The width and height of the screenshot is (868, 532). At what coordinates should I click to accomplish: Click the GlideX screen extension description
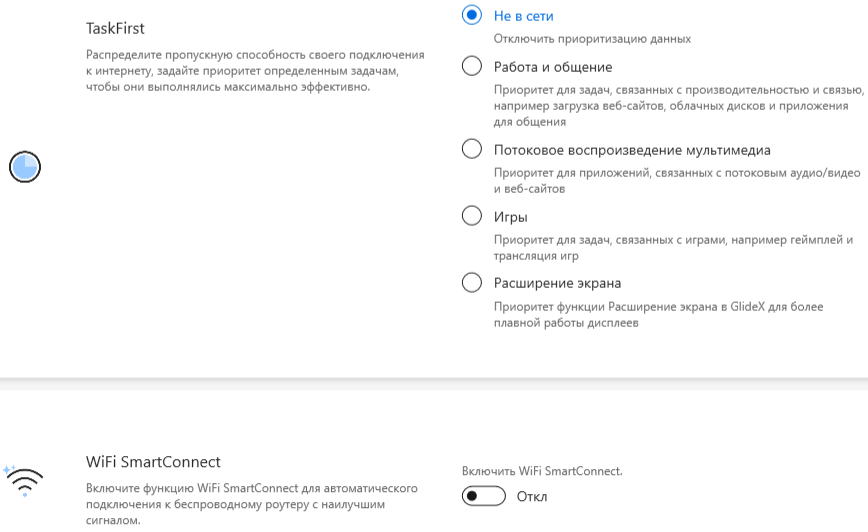tap(658, 314)
